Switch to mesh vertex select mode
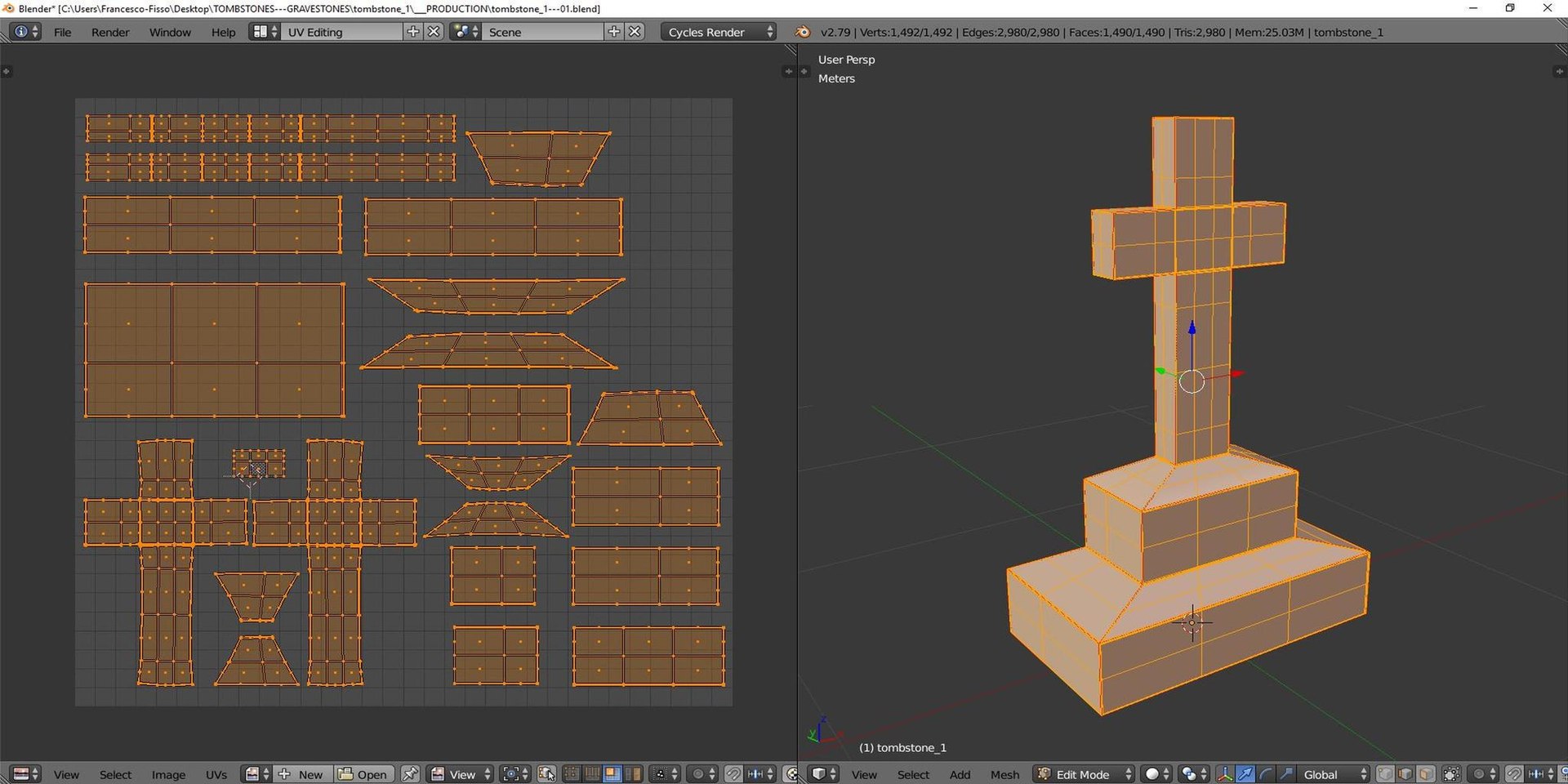 [x=1385, y=773]
